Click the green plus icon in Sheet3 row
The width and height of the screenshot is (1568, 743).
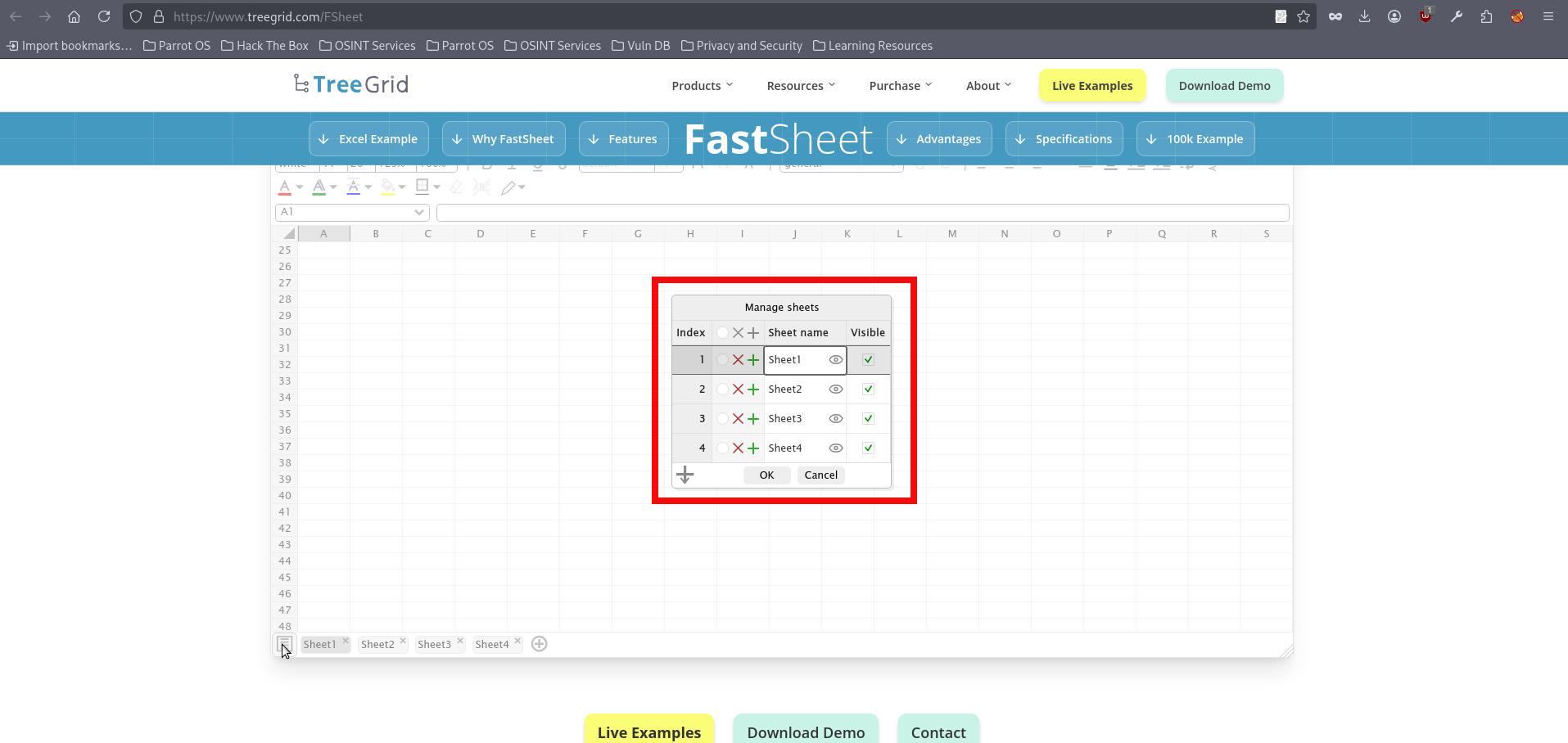pyautogui.click(x=753, y=419)
